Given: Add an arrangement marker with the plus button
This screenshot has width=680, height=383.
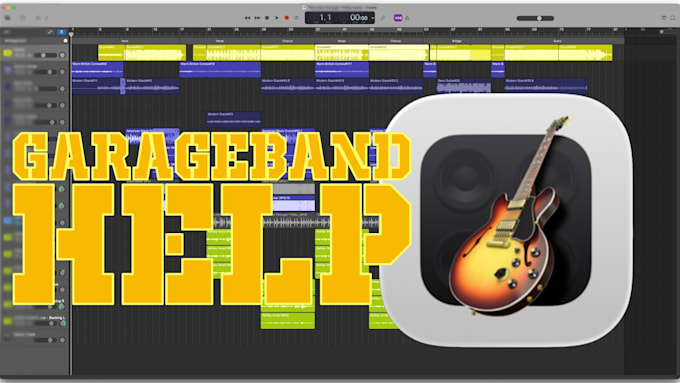Looking at the screenshot, I should point(65,41).
